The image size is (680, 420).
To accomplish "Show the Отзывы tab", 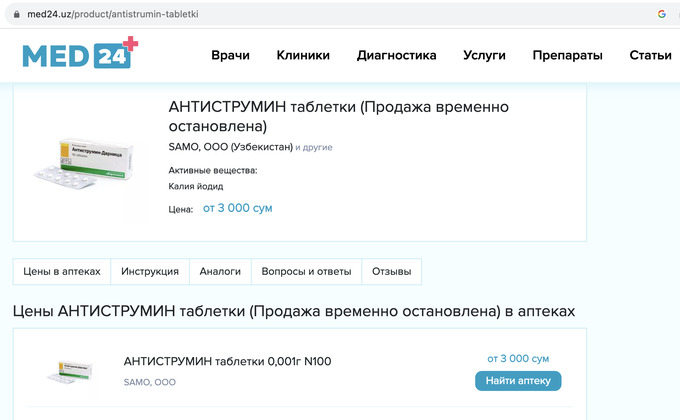I will pyautogui.click(x=392, y=272).
